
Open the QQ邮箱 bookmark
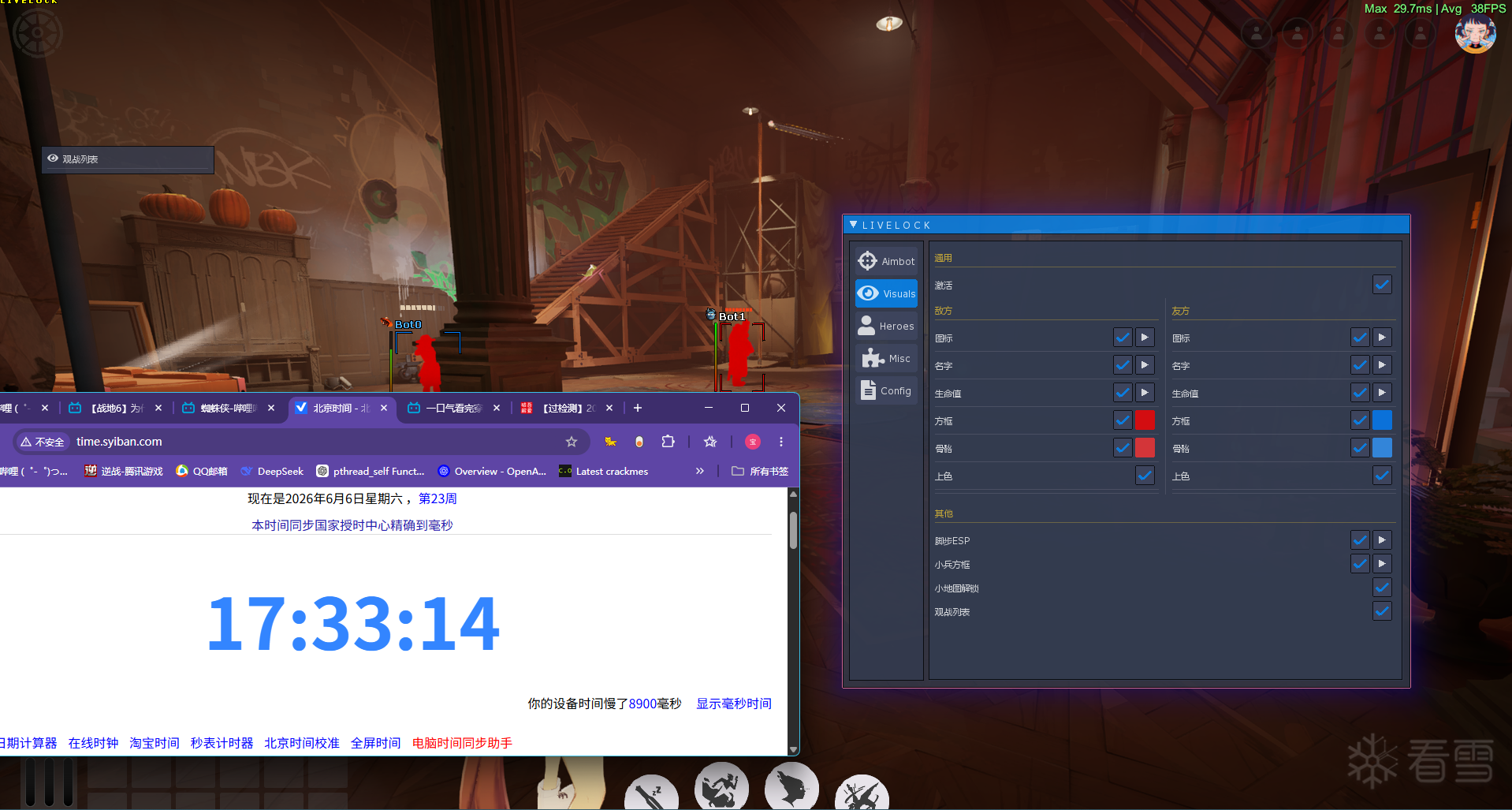(202, 471)
